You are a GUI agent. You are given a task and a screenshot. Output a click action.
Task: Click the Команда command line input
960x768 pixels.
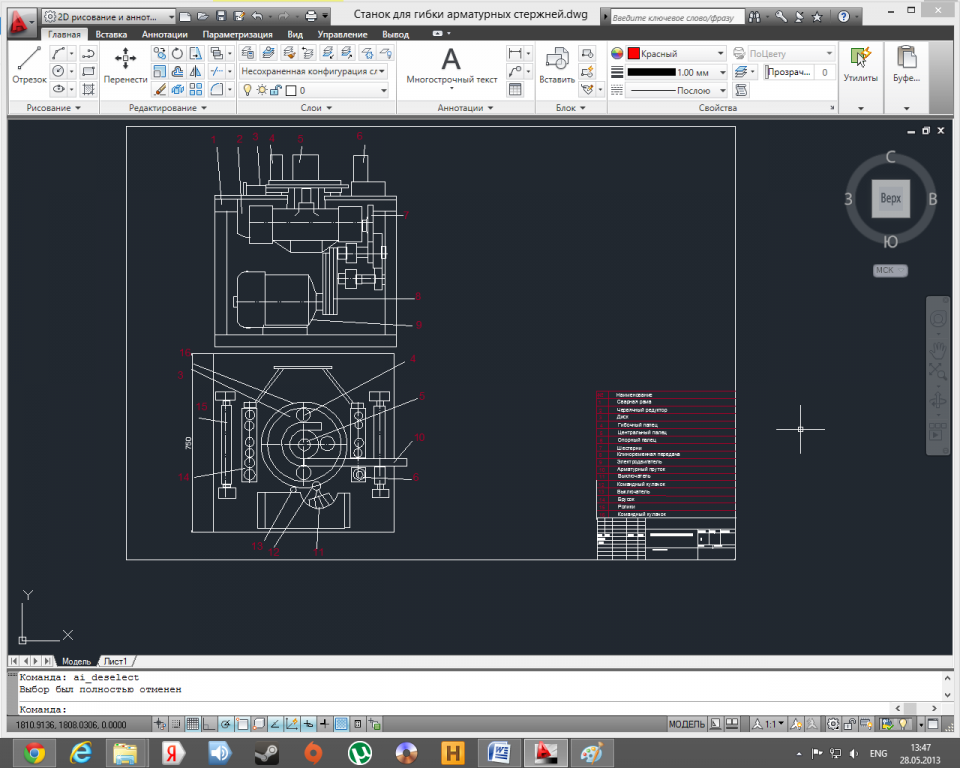(453, 709)
